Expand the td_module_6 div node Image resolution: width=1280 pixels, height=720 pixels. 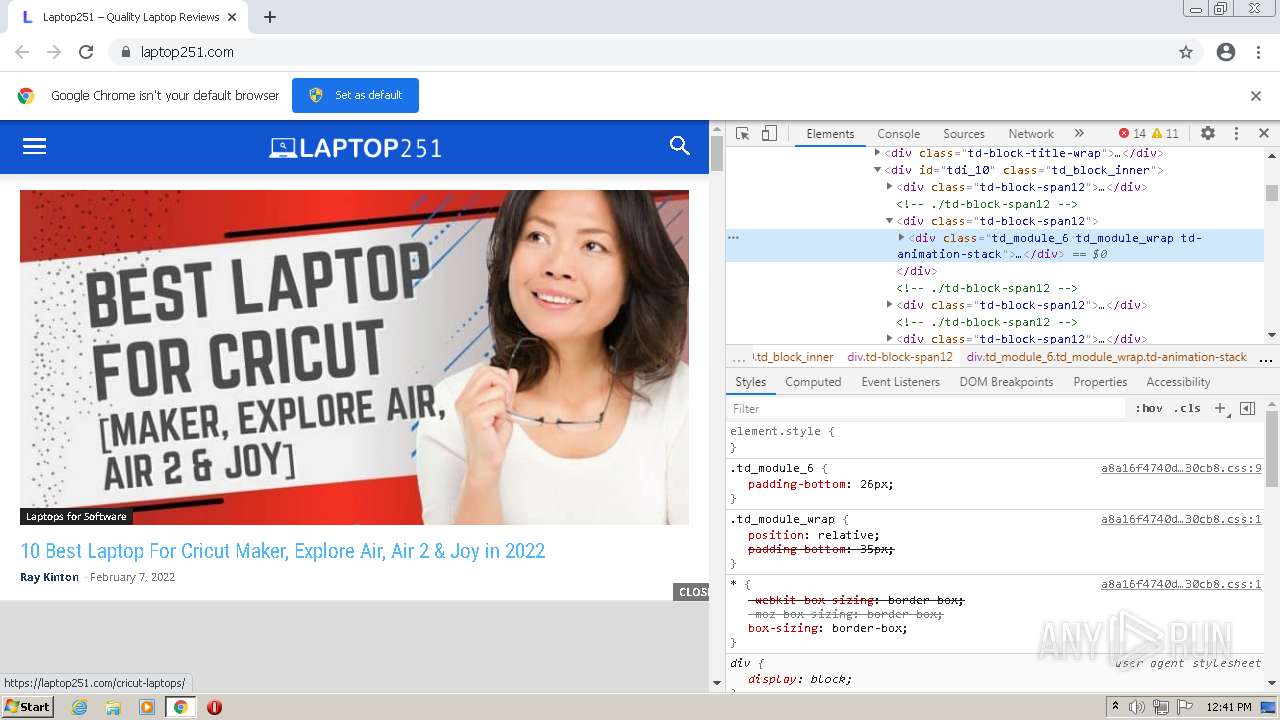[x=901, y=238]
